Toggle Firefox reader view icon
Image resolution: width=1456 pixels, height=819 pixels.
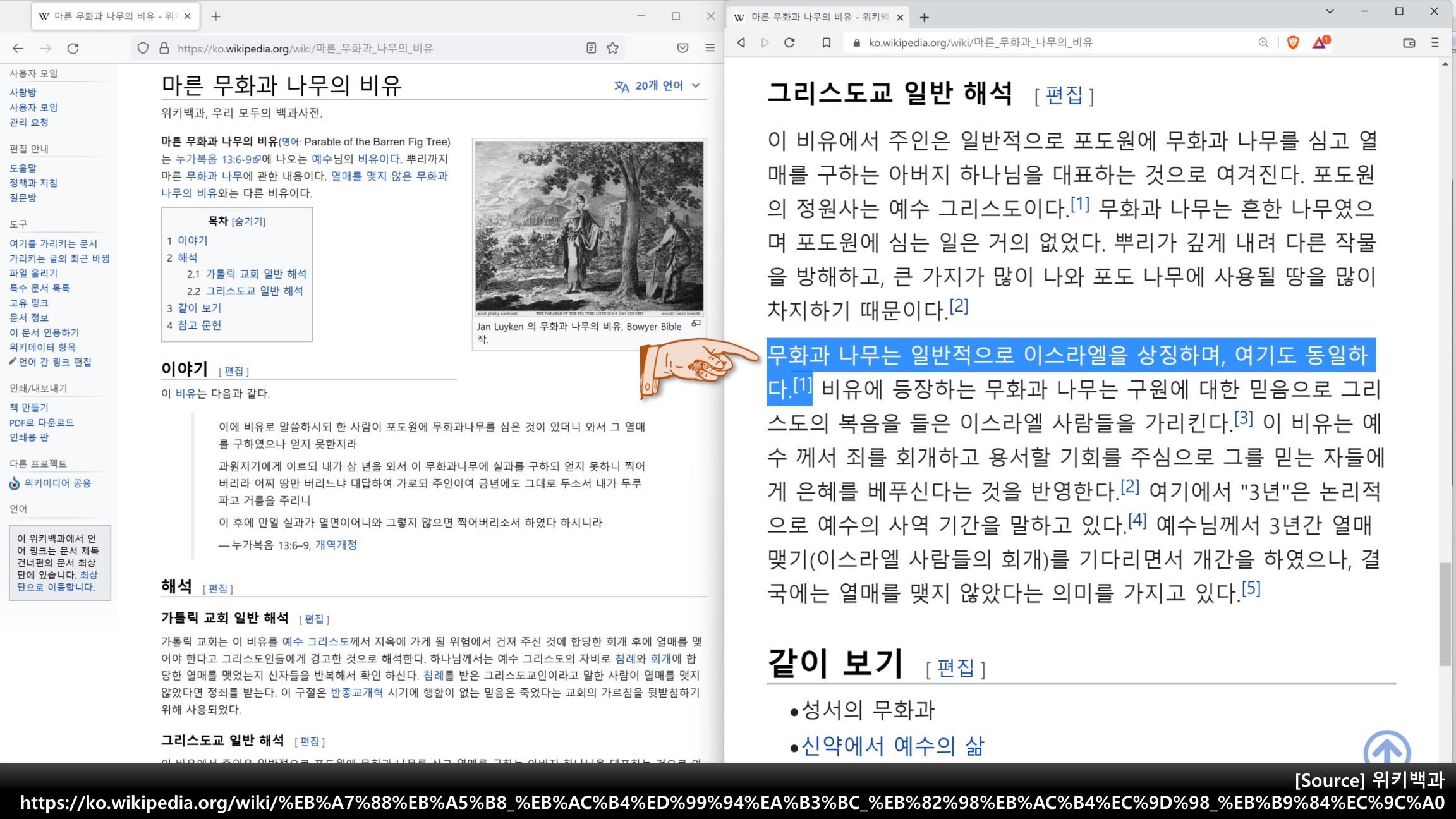click(591, 48)
